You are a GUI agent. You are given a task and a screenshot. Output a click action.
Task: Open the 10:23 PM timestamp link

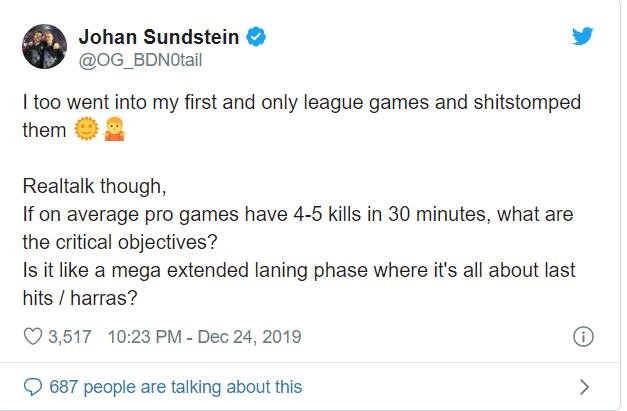pyautogui.click(x=142, y=337)
